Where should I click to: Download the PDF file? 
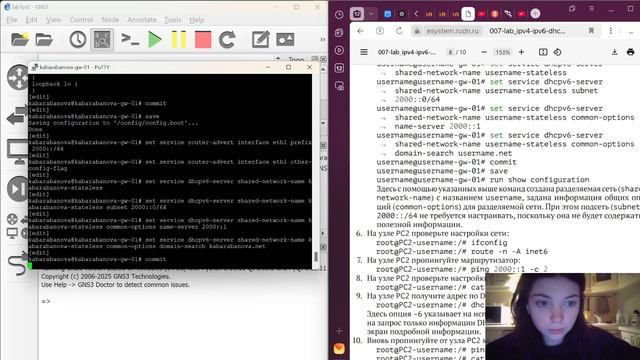click(614, 52)
